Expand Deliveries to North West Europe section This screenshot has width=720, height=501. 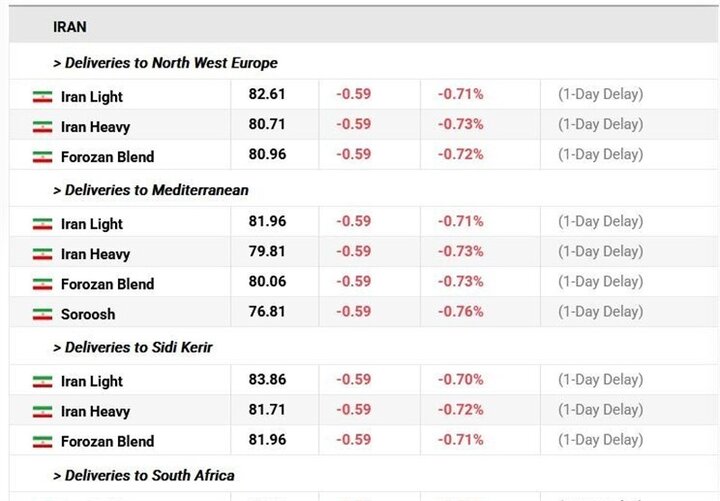(x=165, y=62)
